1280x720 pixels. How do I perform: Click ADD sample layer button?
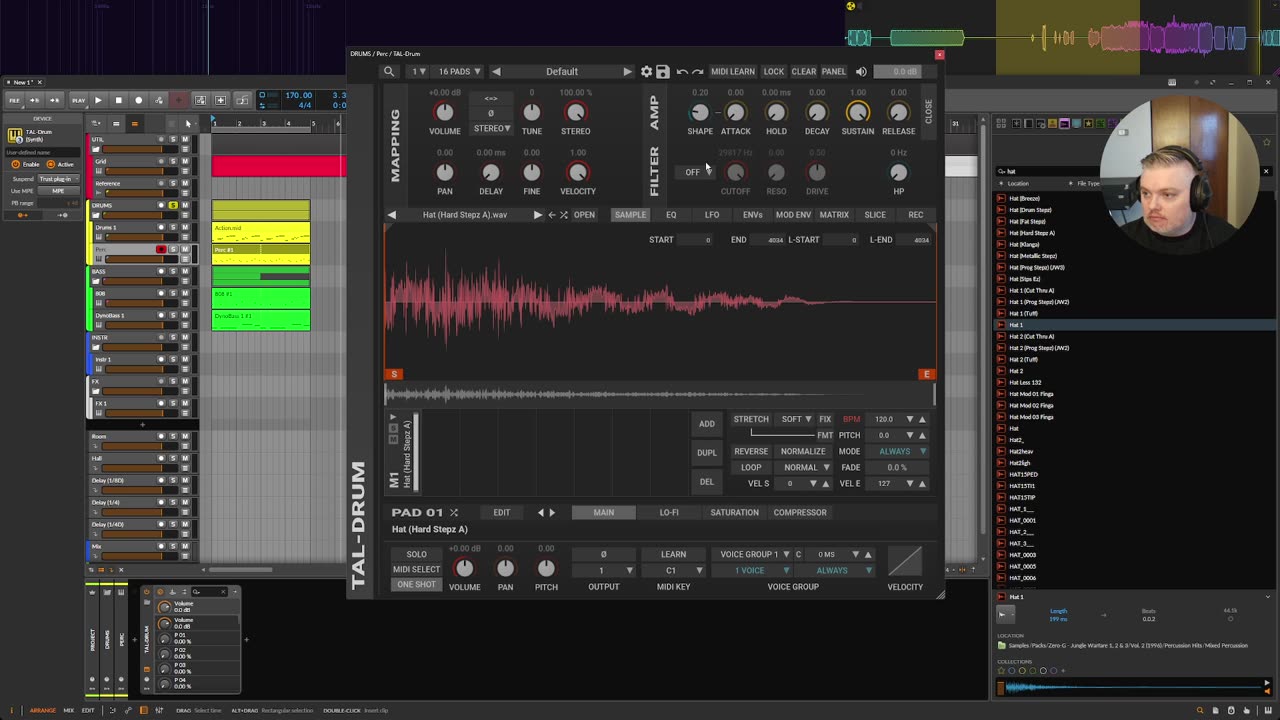pos(707,424)
